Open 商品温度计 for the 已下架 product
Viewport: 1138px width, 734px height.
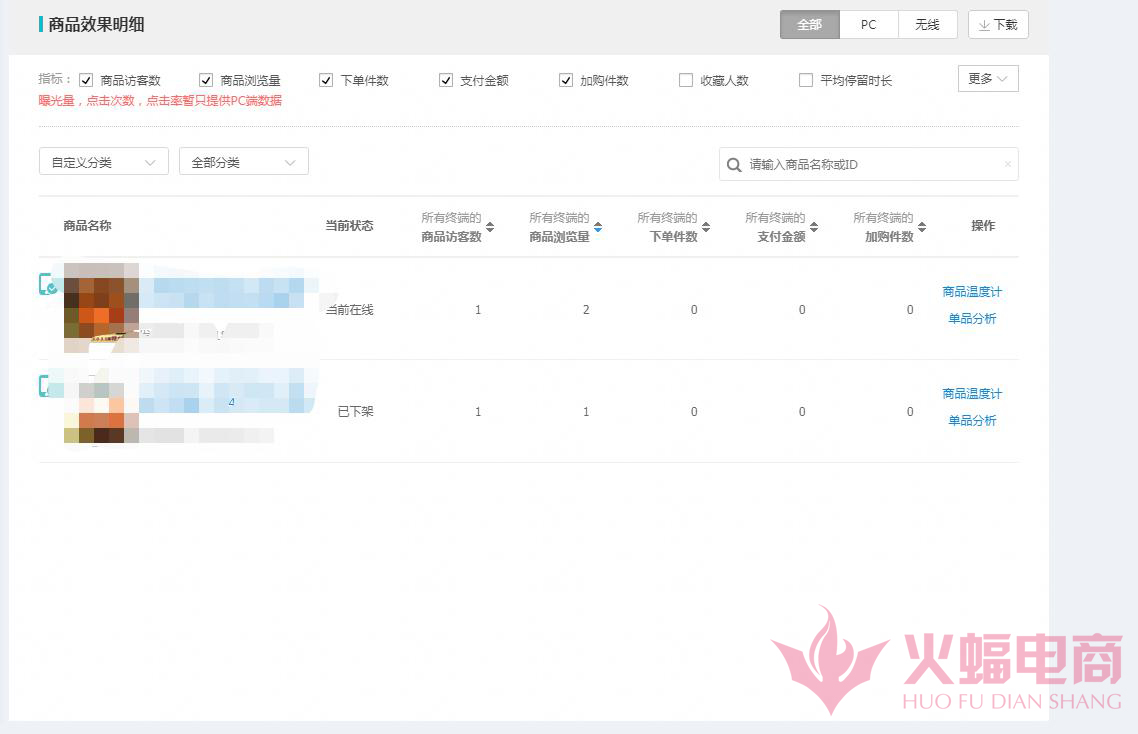click(972, 394)
